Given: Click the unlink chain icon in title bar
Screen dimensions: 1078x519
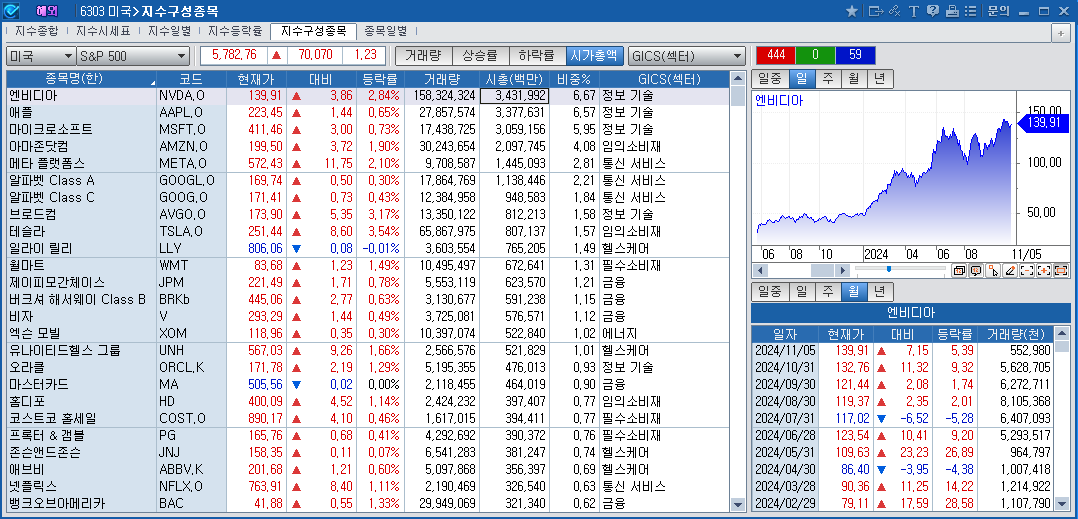Looking at the screenshot, I should click(894, 10).
